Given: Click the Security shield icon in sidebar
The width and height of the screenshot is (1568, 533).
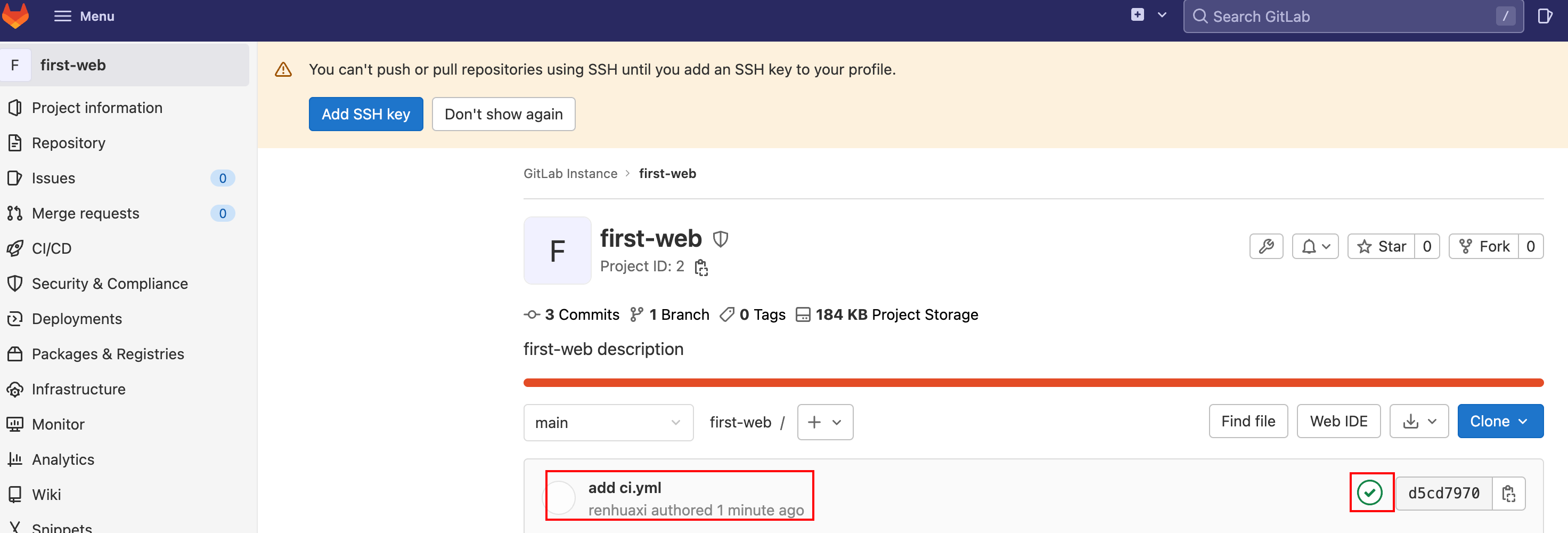Looking at the screenshot, I should click(x=15, y=284).
